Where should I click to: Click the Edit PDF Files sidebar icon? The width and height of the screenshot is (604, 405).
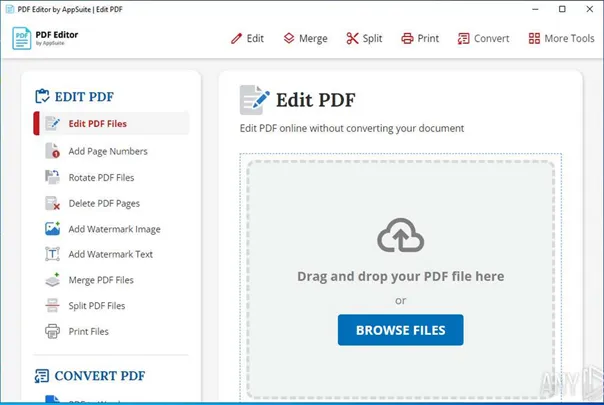53,124
